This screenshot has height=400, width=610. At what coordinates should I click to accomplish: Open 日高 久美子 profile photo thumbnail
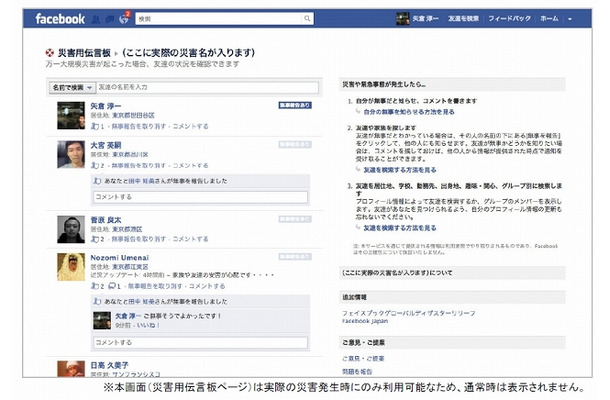(71, 368)
